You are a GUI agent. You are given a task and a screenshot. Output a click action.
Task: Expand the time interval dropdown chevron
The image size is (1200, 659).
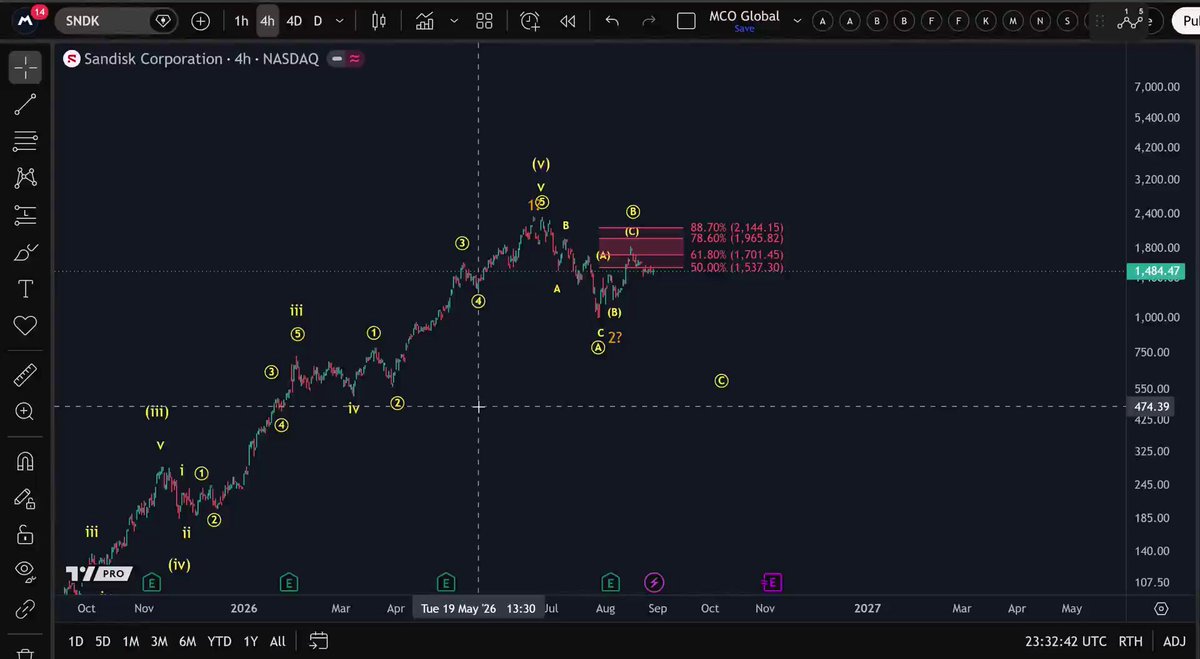pos(341,21)
